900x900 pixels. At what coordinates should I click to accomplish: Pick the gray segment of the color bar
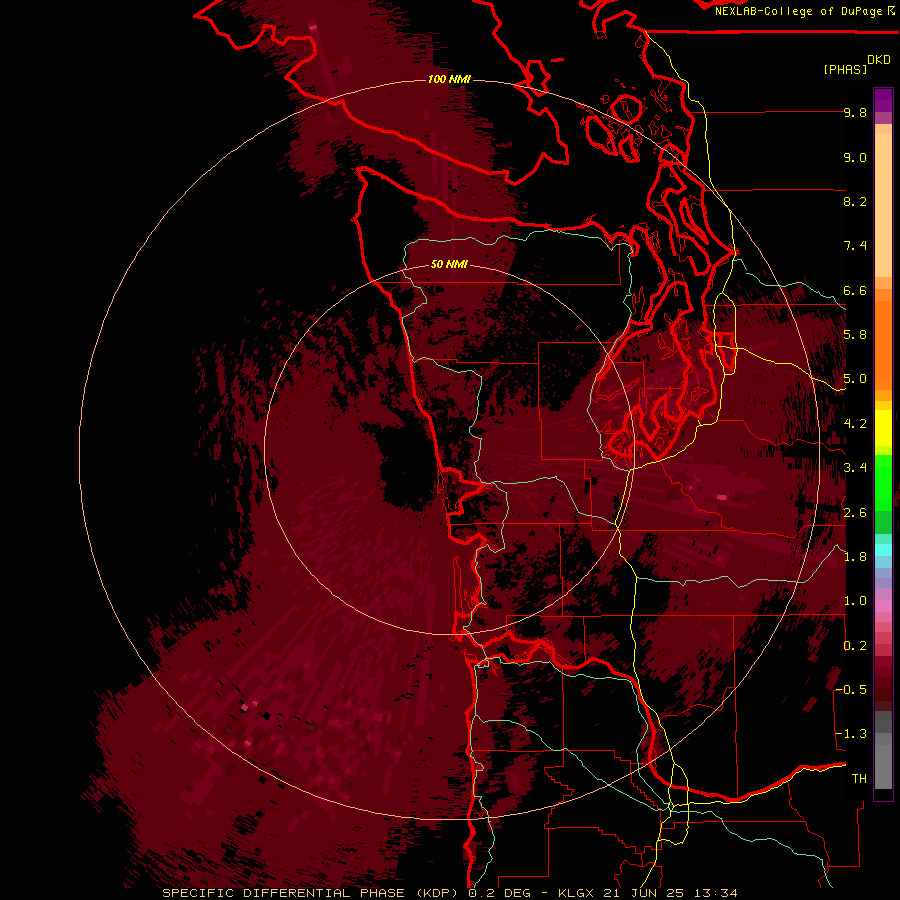(x=883, y=750)
